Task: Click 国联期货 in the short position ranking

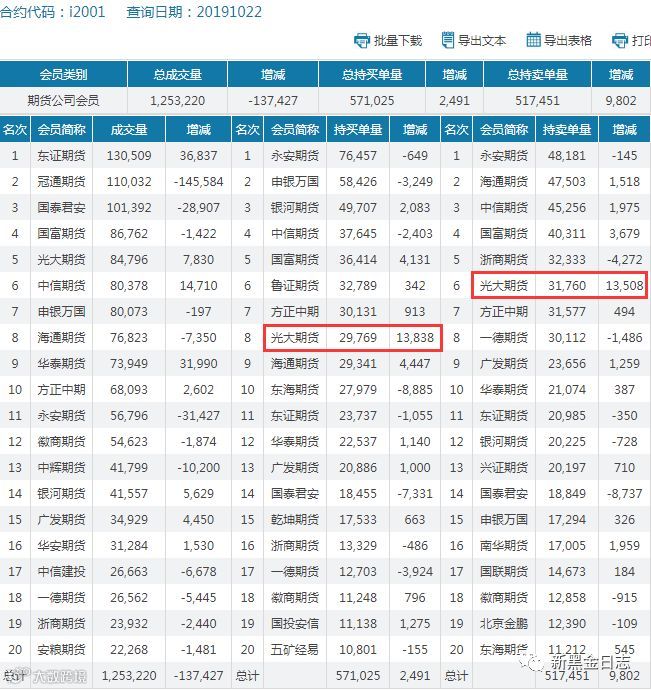Action: (504, 571)
